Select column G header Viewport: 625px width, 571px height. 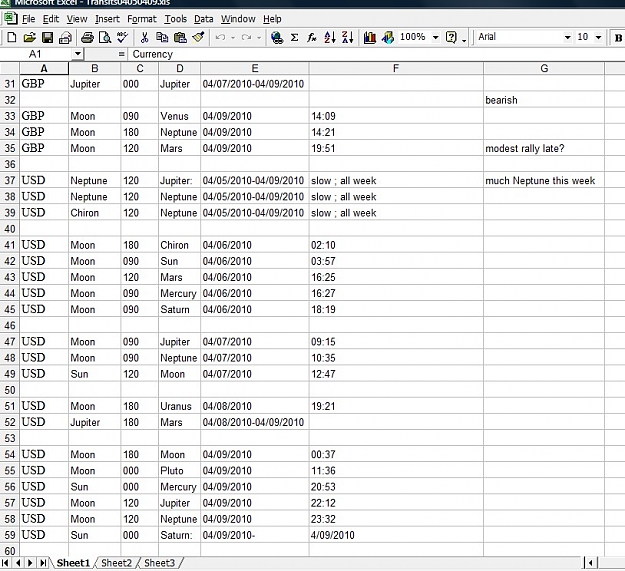click(x=544, y=69)
